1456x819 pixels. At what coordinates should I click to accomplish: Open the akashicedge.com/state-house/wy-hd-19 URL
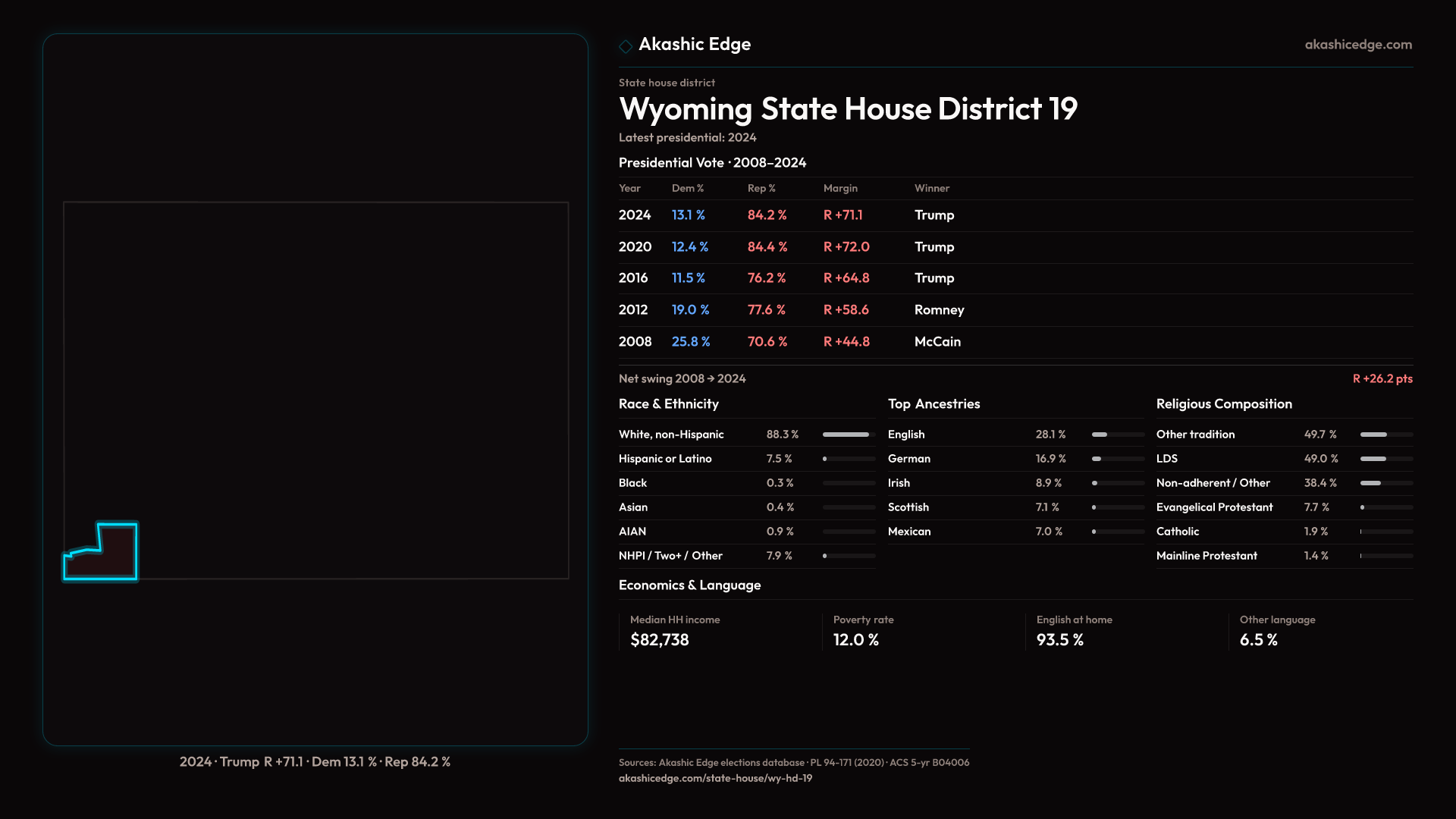click(715, 778)
